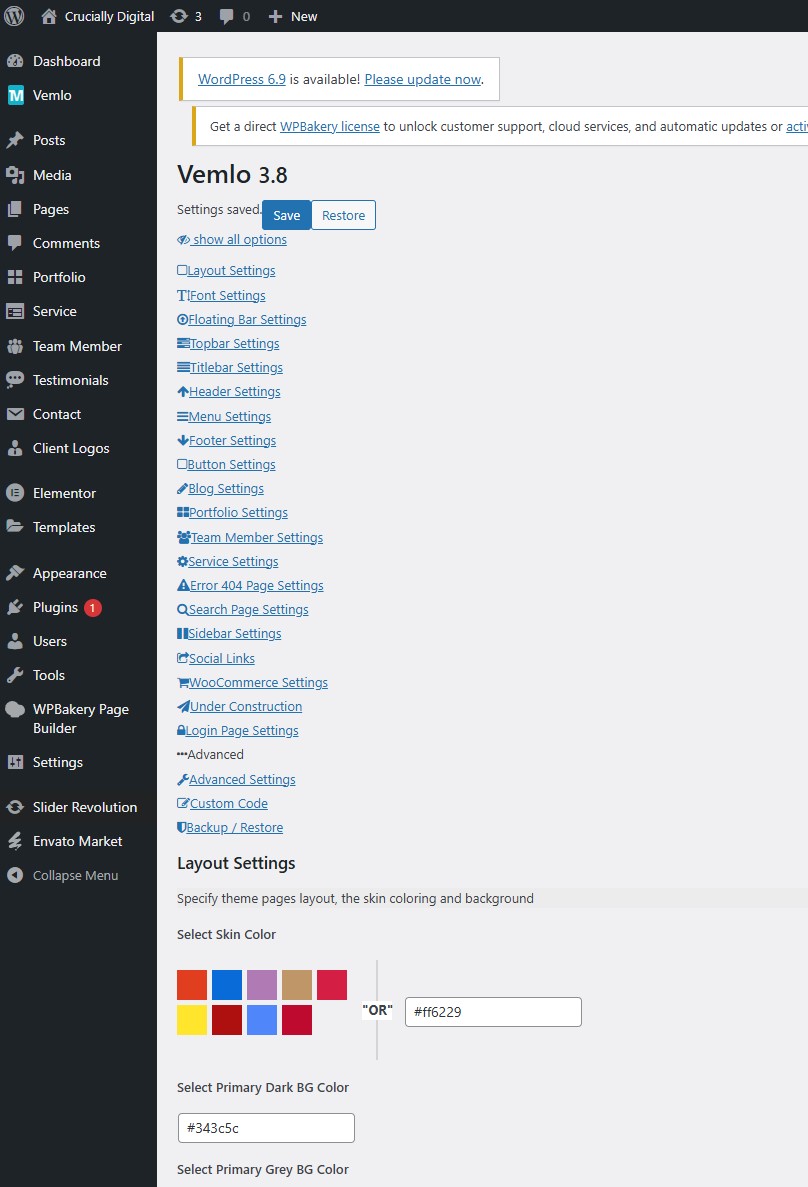
Task: Open the New content dropdown
Action: pos(293,16)
